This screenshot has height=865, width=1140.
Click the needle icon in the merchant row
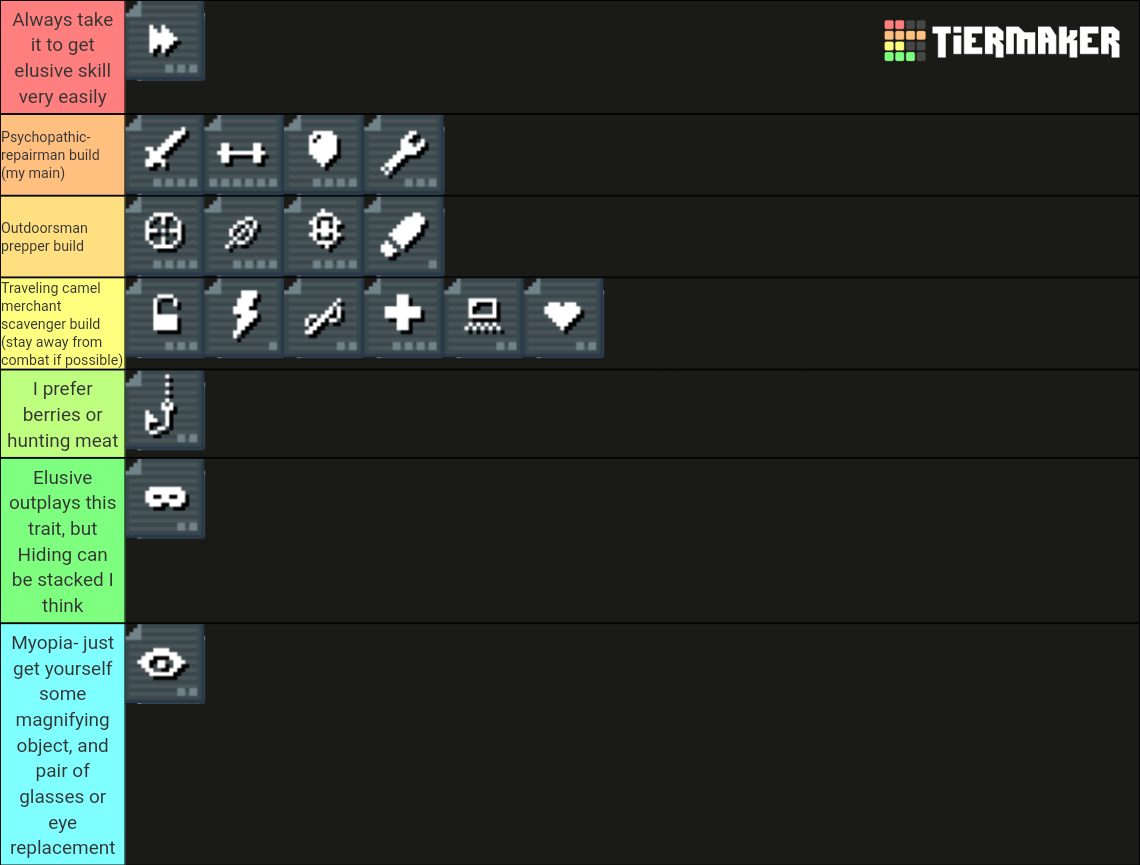323,317
